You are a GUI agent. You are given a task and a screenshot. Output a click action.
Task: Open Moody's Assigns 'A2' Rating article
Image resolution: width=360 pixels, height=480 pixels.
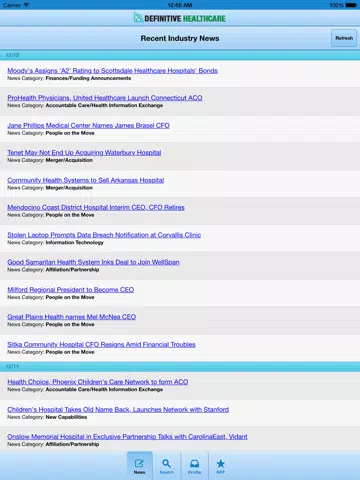click(112, 71)
